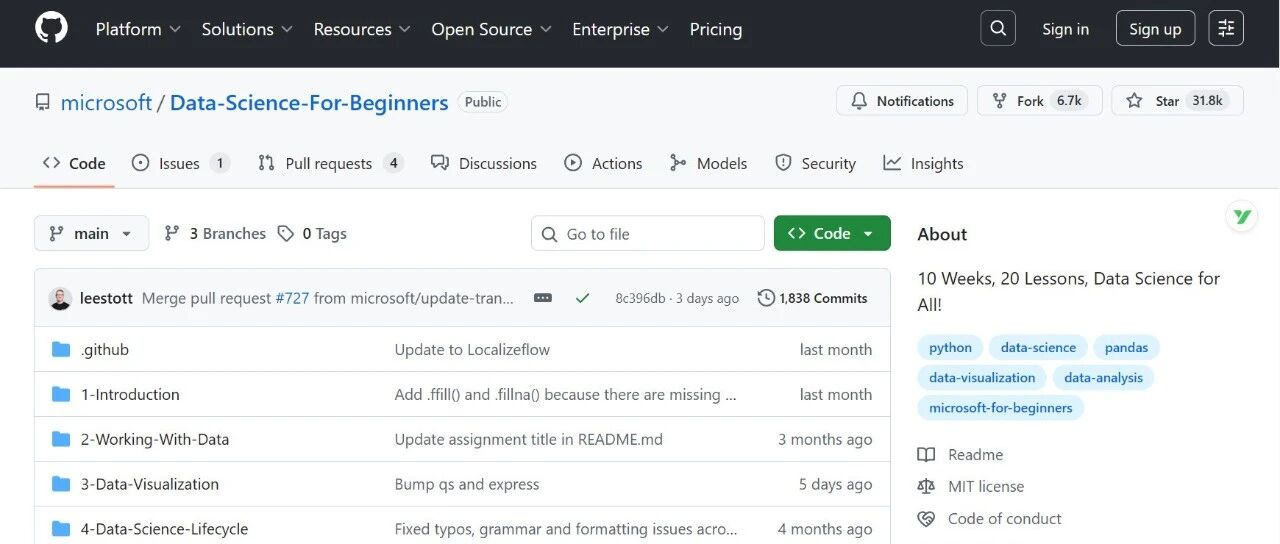This screenshot has width=1280, height=544.
Task: Open the search magnifier icon
Action: (998, 29)
